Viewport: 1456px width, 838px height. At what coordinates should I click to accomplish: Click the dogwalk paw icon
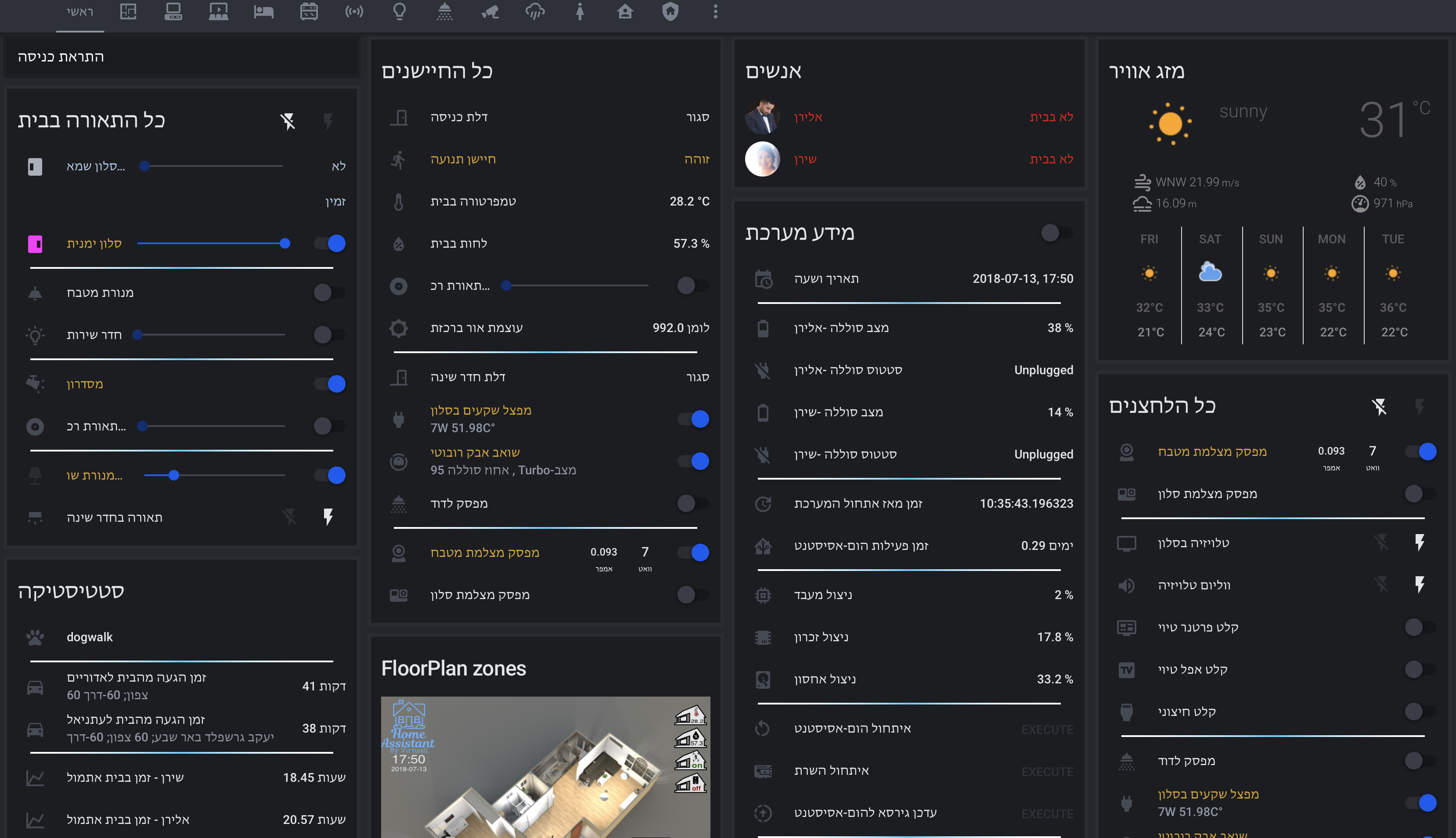click(x=35, y=637)
